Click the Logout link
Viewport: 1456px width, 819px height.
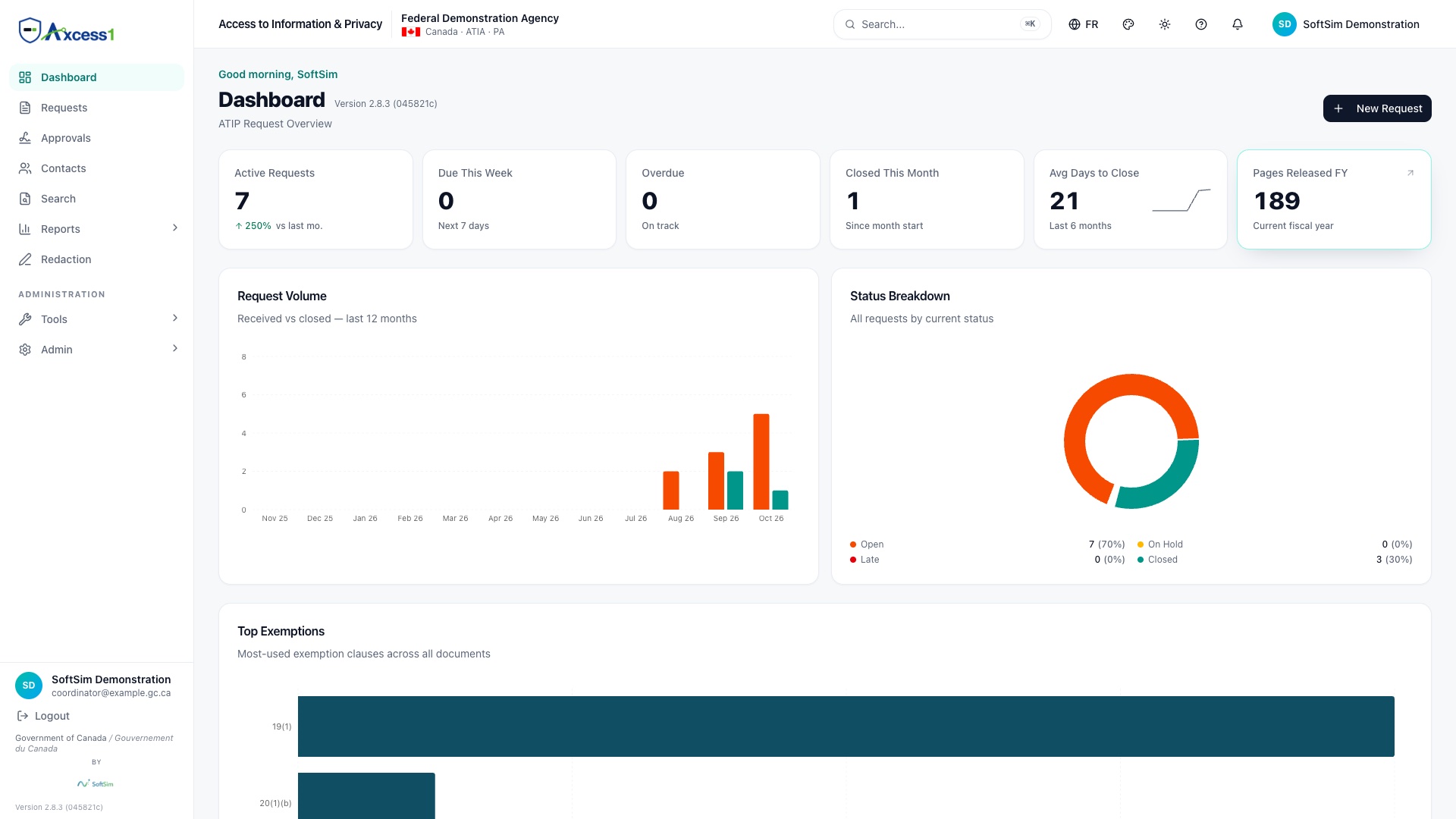[x=43, y=716]
